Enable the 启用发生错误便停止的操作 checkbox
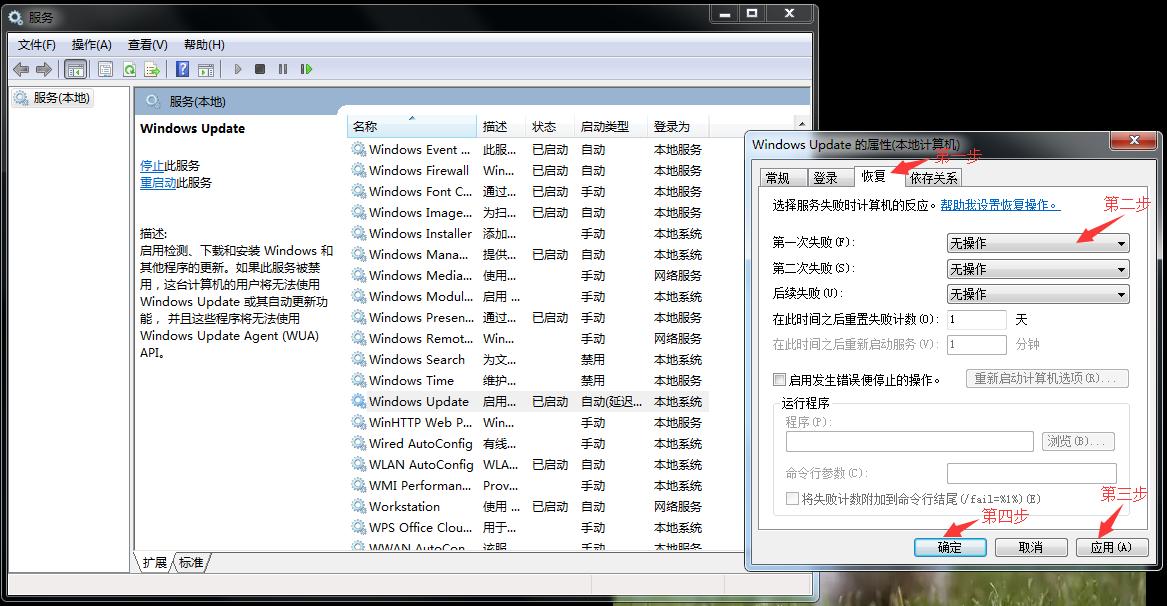Image resolution: width=1167 pixels, height=606 pixels. point(777,378)
